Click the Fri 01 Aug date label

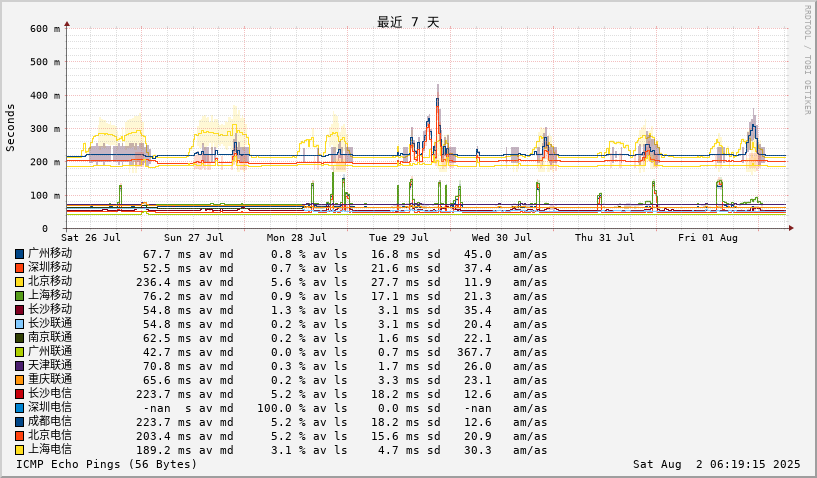click(x=708, y=238)
